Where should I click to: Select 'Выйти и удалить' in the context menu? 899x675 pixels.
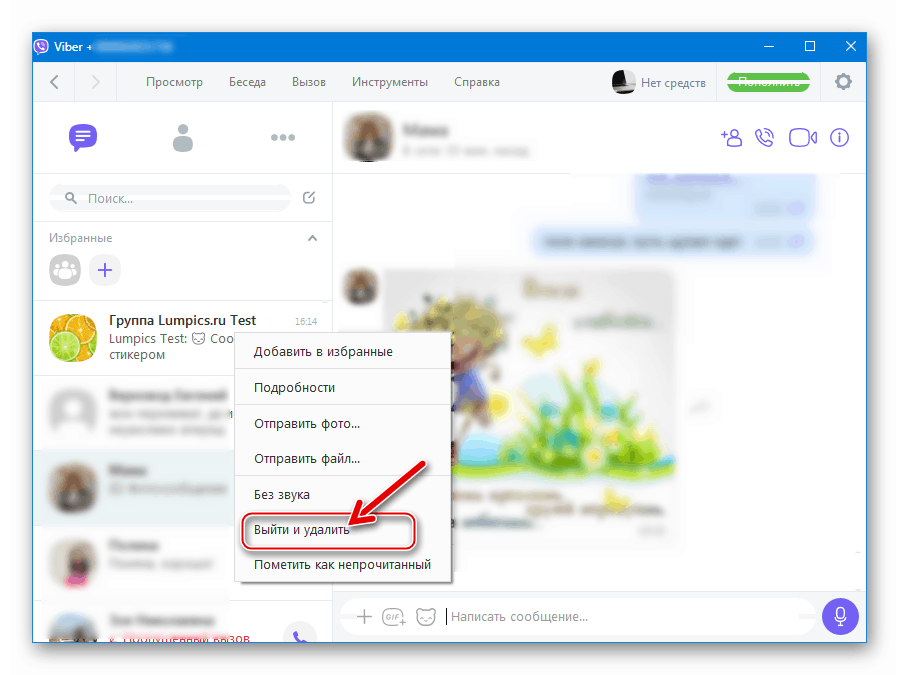point(300,531)
